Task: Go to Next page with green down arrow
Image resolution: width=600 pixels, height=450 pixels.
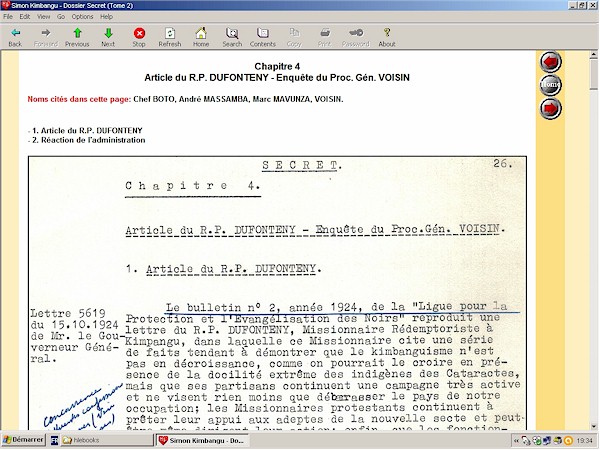Action: (108, 37)
